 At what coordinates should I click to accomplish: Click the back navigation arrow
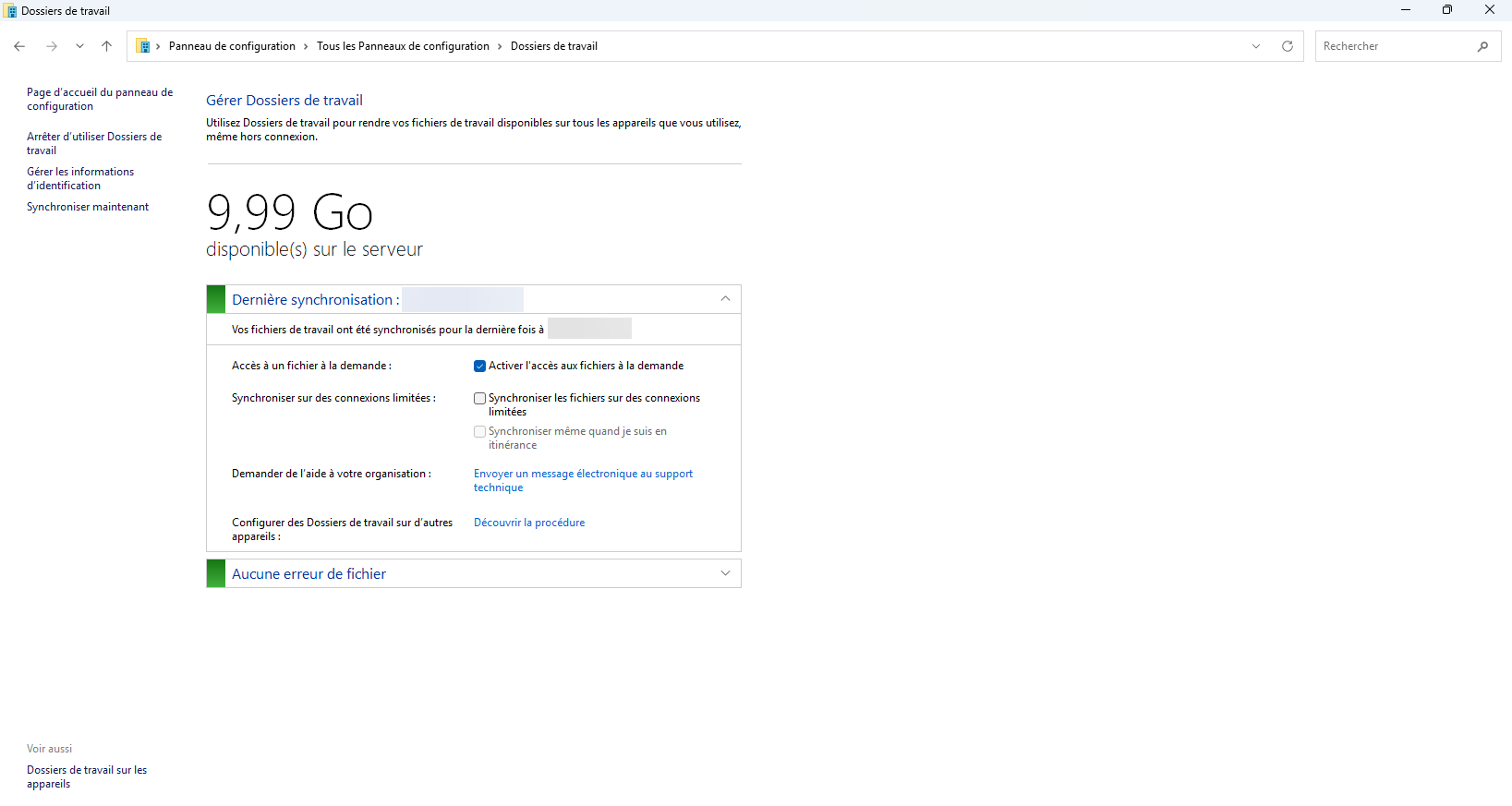tap(19, 46)
